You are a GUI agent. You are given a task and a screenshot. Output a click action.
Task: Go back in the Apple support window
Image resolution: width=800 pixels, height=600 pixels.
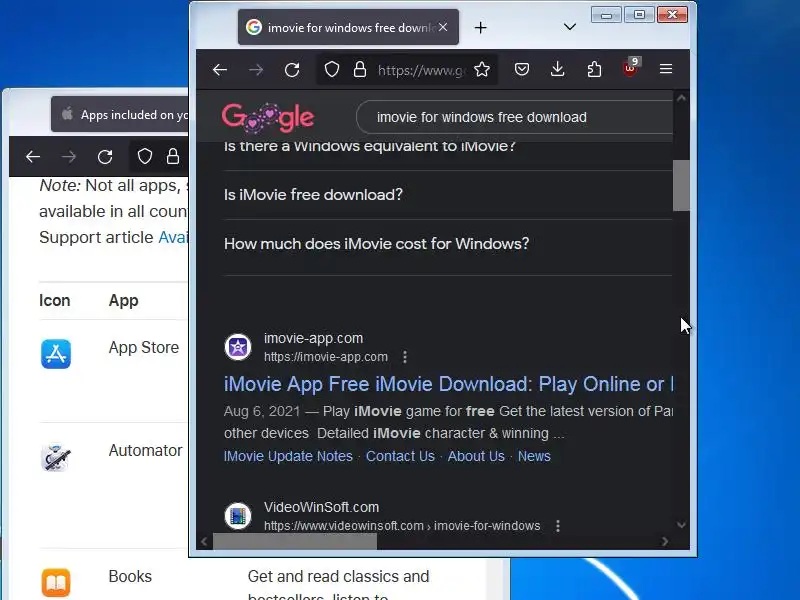33,157
